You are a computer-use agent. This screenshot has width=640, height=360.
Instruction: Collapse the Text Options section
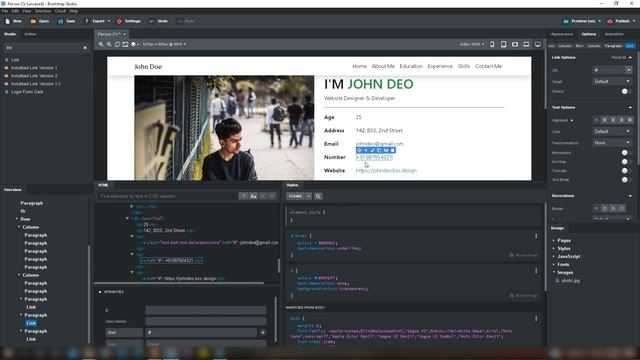630,107
